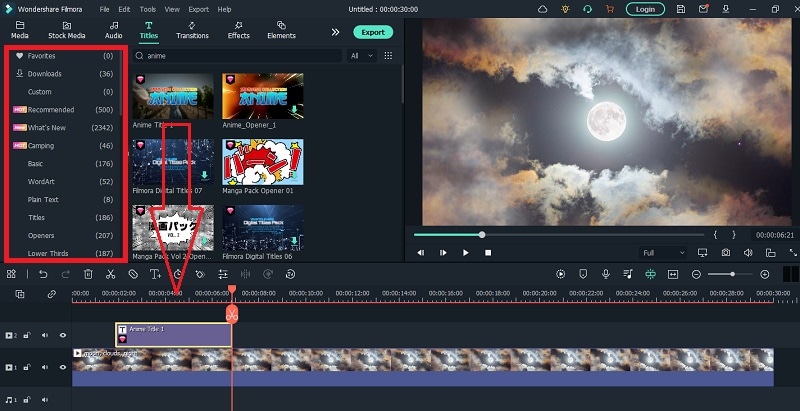Switch to the Media tab

click(x=20, y=31)
